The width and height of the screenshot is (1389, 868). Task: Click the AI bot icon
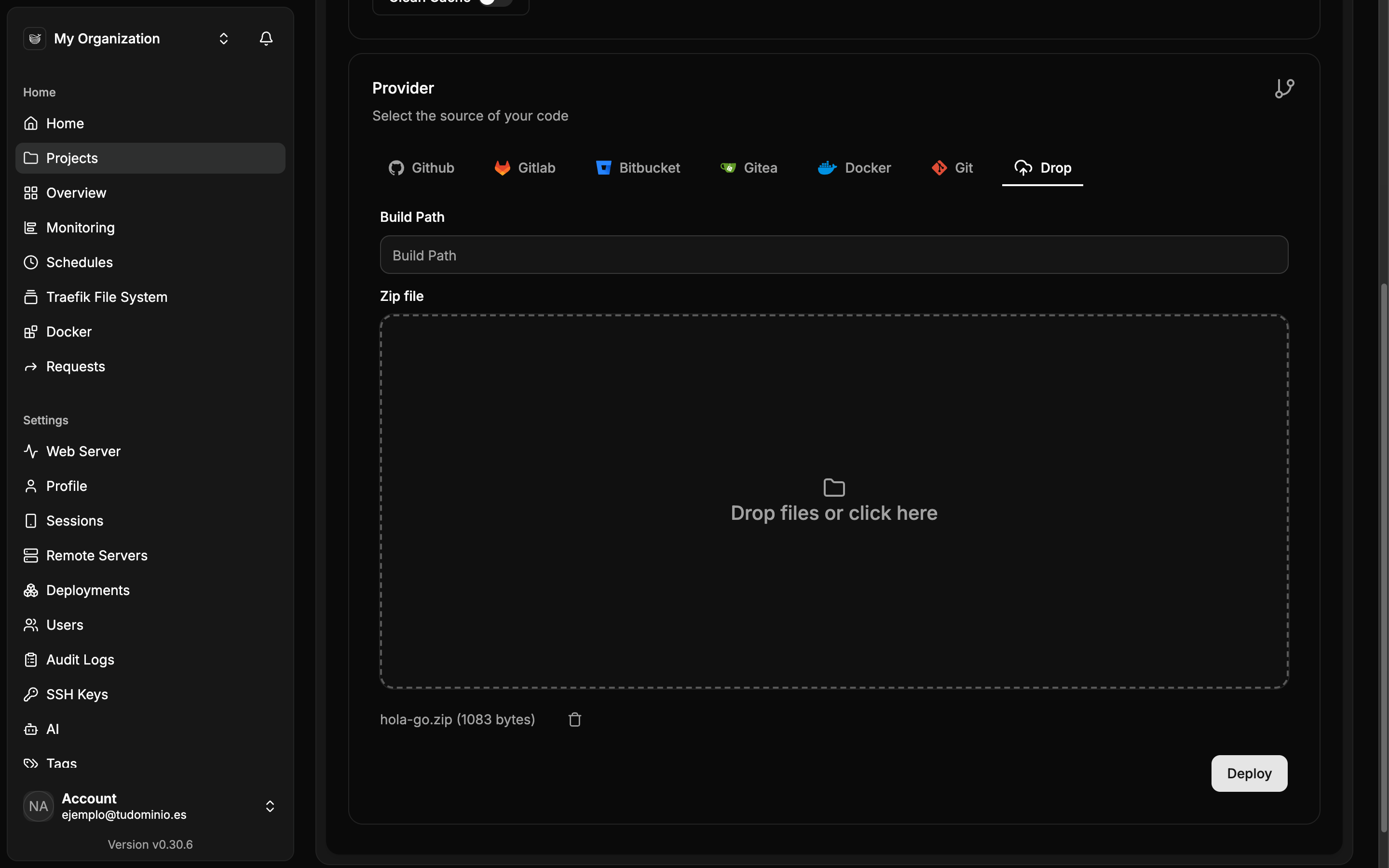(31, 729)
